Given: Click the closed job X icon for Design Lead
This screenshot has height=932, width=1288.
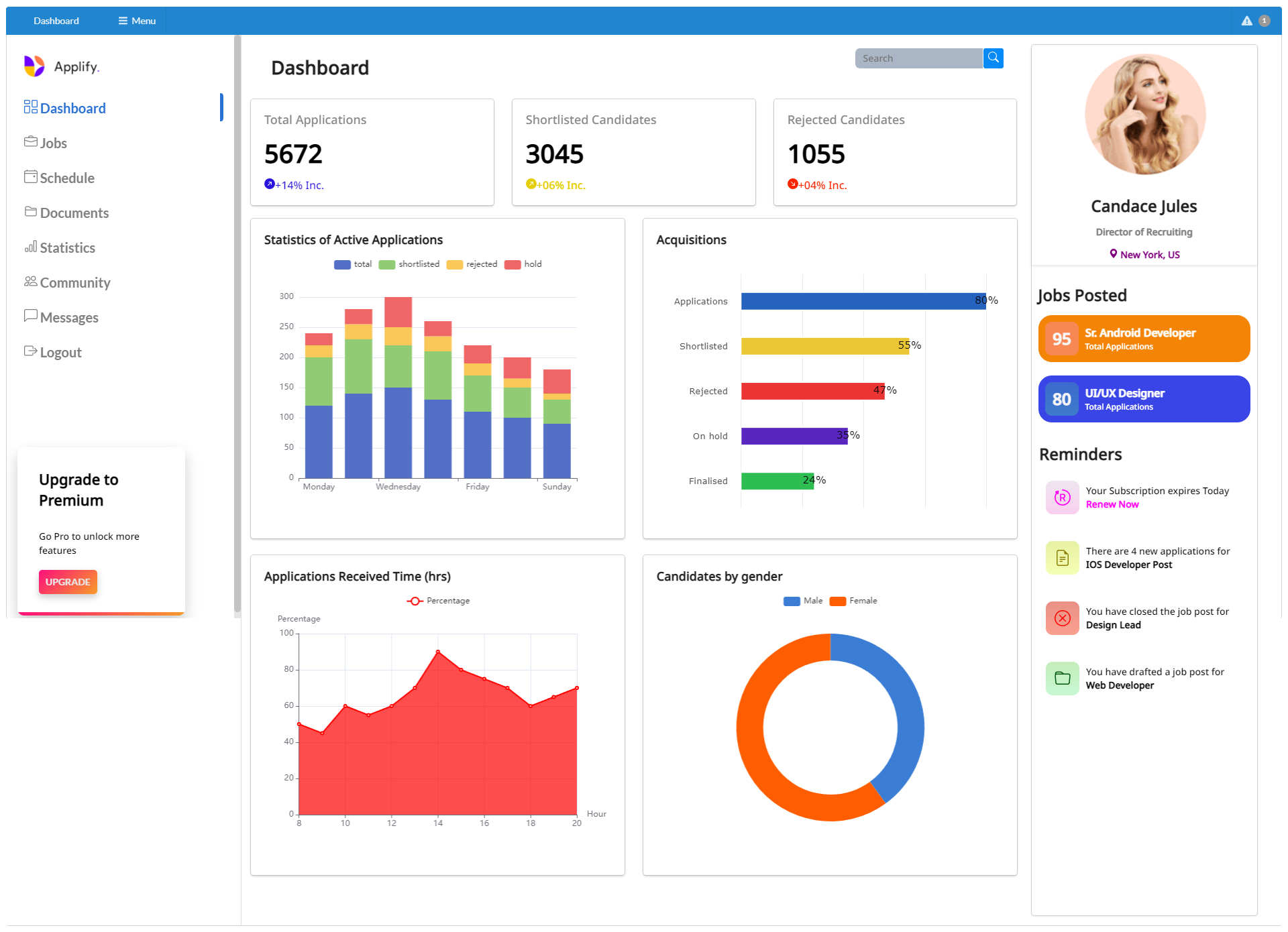Looking at the screenshot, I should pyautogui.click(x=1063, y=618).
